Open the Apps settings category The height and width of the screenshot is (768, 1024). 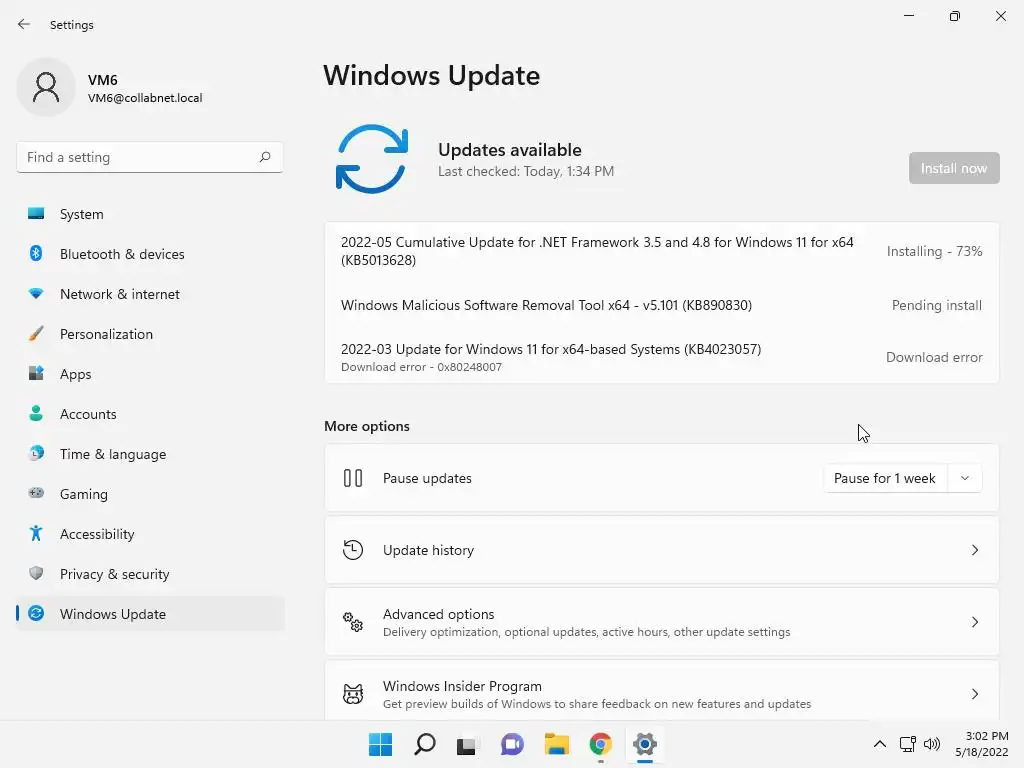click(x=150, y=374)
